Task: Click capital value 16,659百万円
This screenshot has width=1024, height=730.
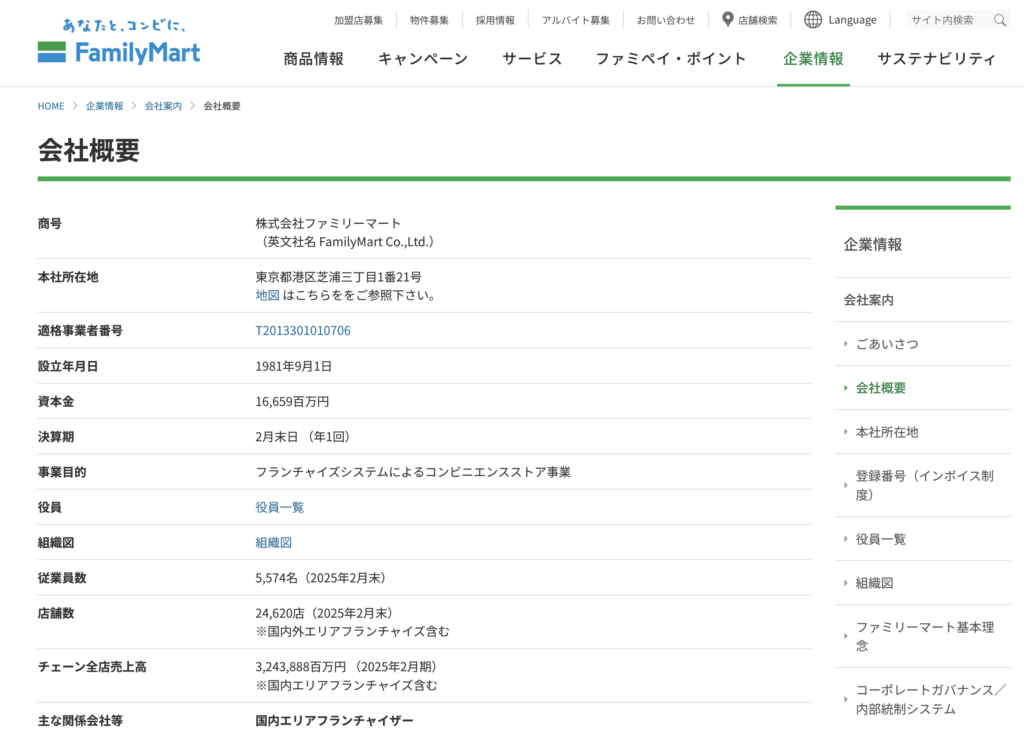Action: 292,402
